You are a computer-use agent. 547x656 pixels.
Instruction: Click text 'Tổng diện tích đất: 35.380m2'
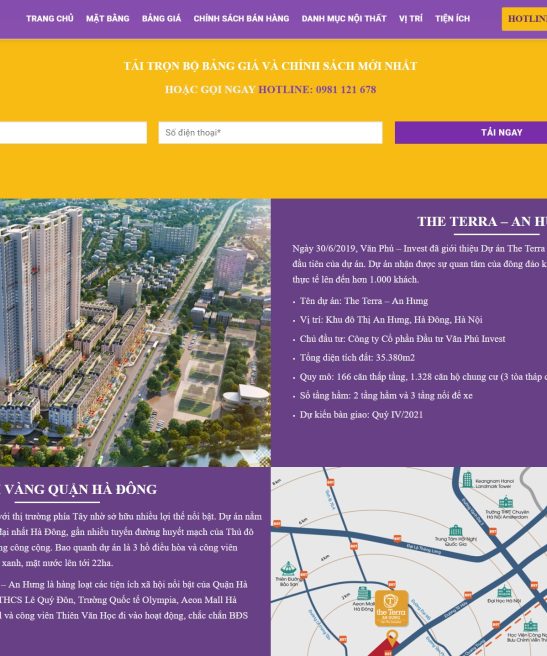(x=357, y=358)
